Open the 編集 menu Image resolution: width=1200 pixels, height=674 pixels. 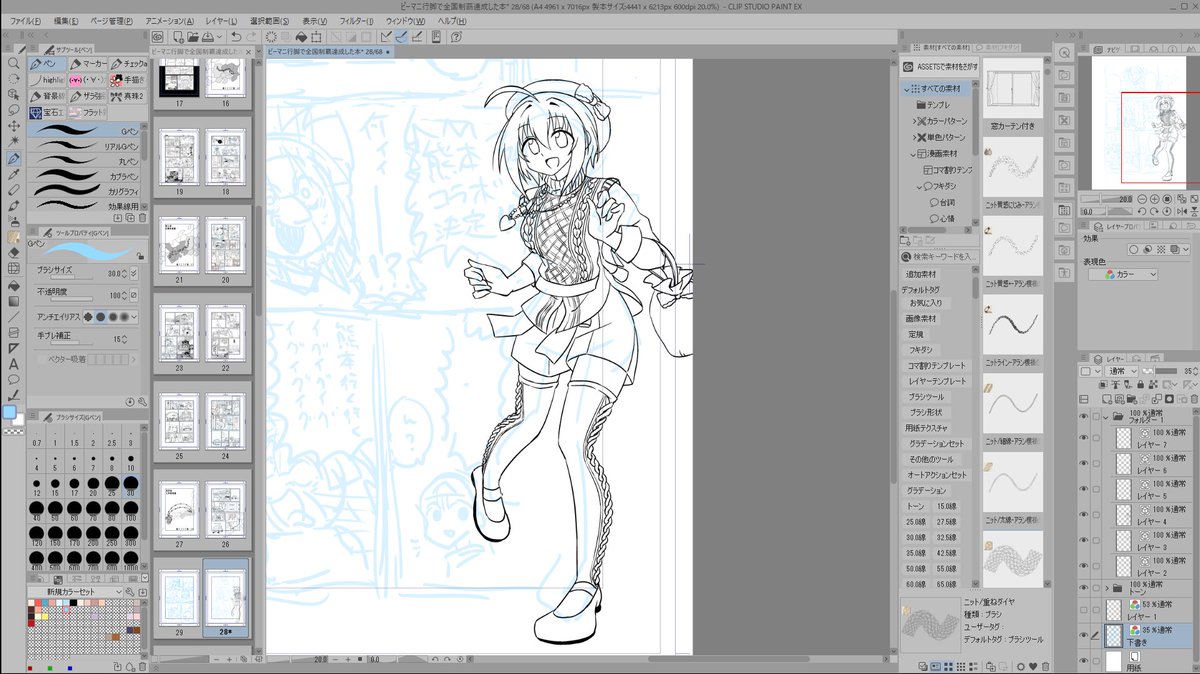click(64, 20)
